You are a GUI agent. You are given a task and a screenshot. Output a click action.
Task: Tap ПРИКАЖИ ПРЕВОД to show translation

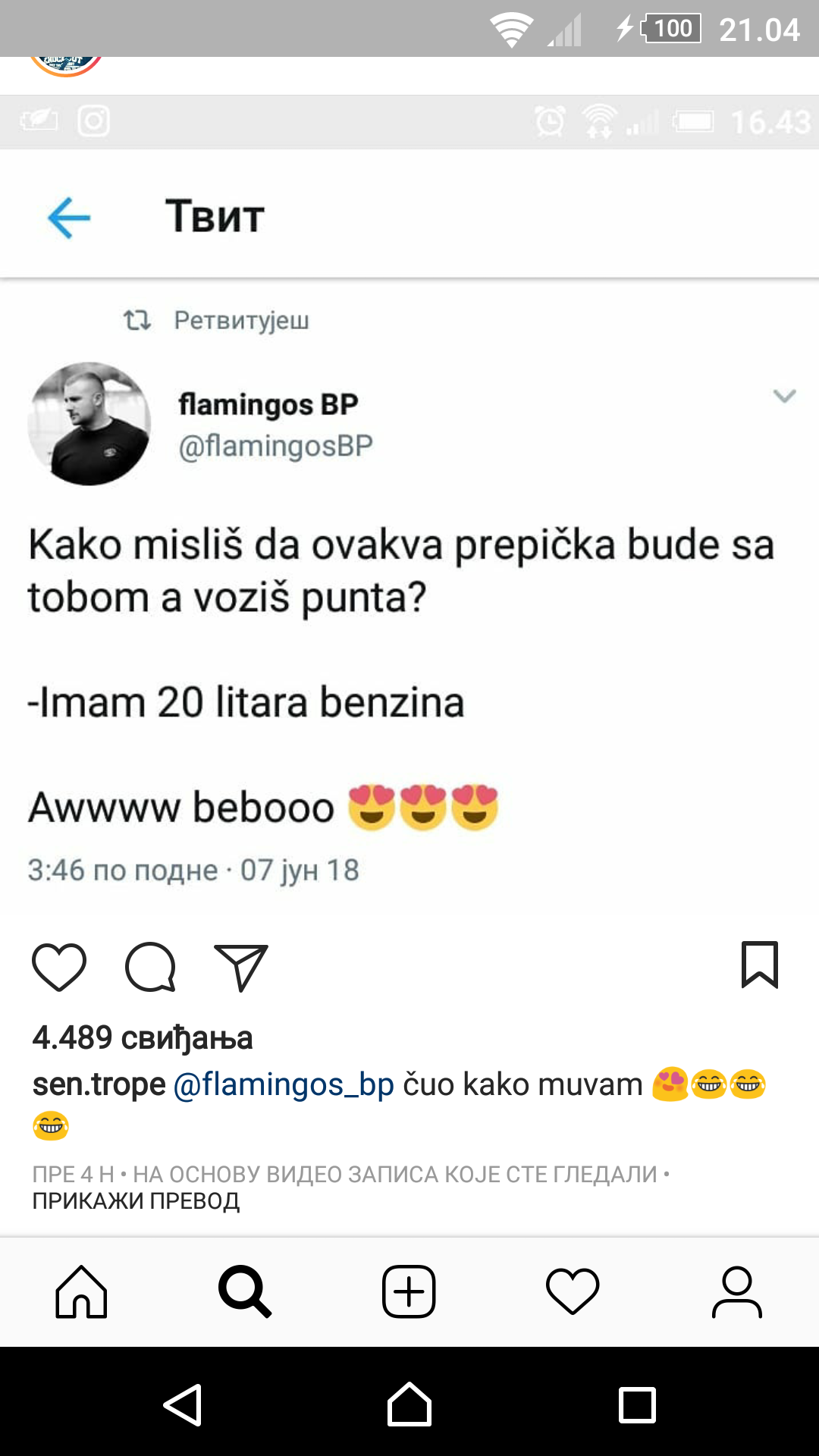tap(136, 1201)
